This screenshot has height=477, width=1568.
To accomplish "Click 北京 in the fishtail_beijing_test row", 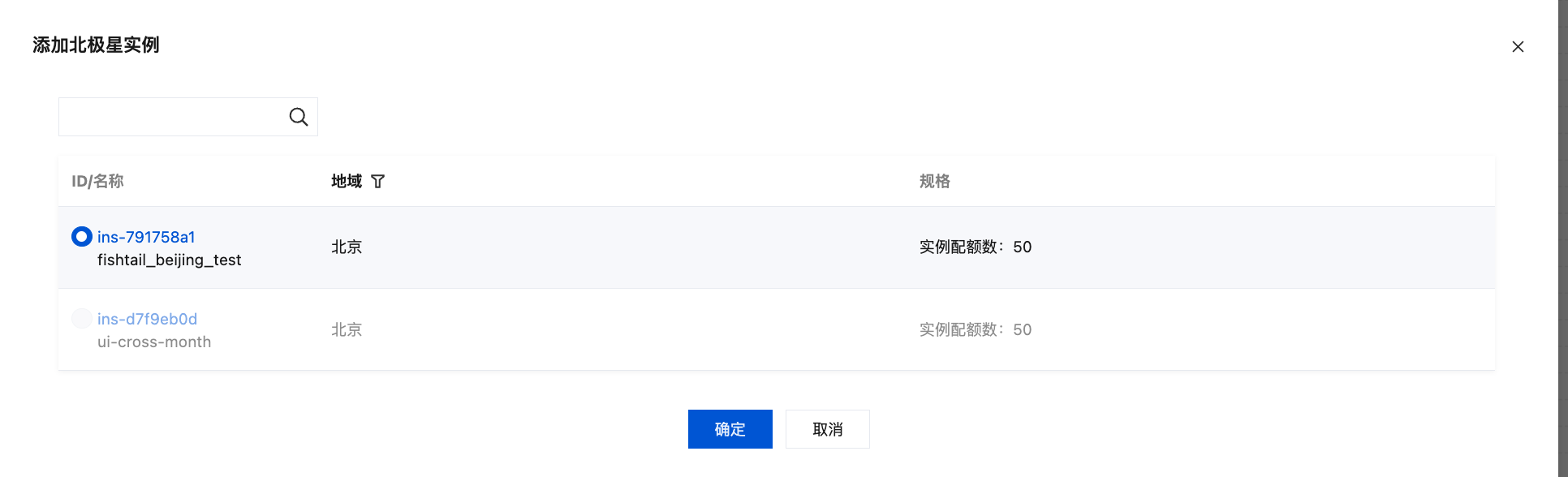I will pos(347,247).
